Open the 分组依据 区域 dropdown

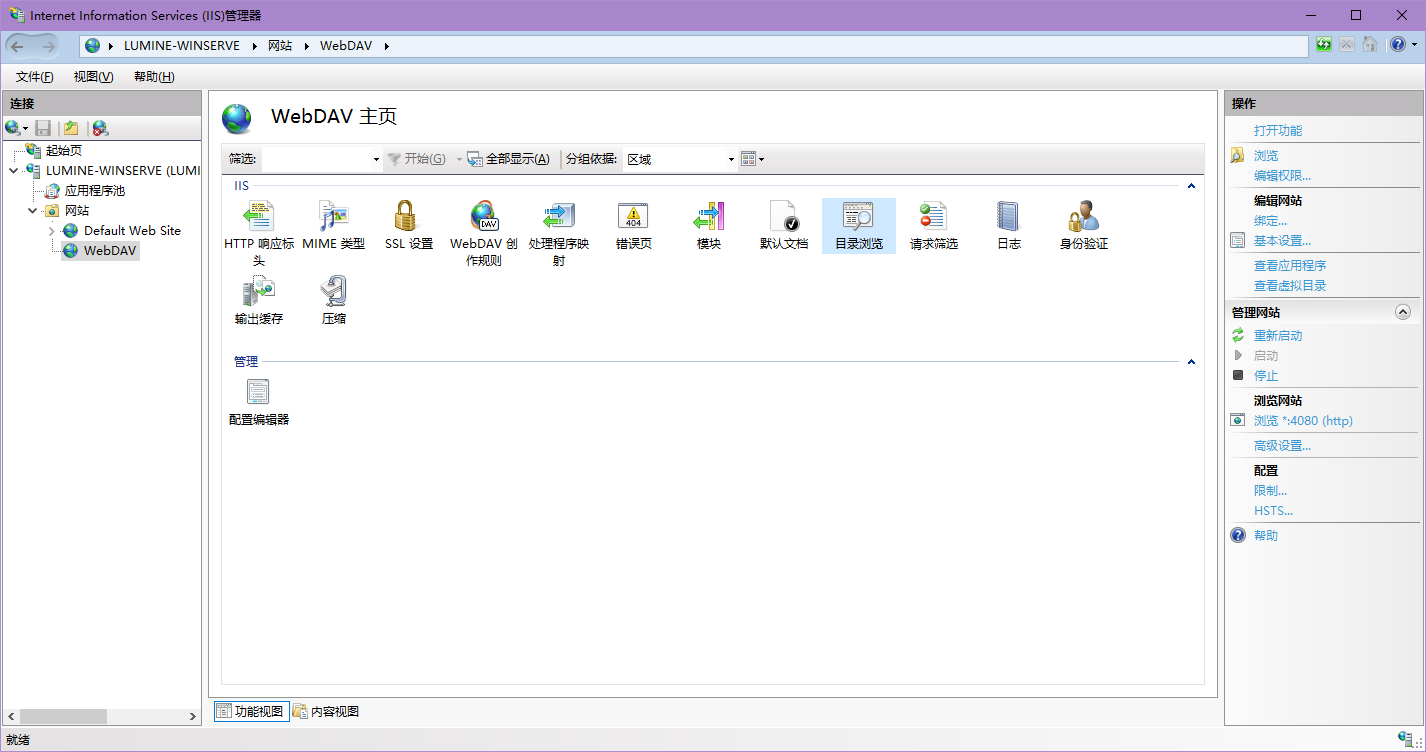[731, 159]
